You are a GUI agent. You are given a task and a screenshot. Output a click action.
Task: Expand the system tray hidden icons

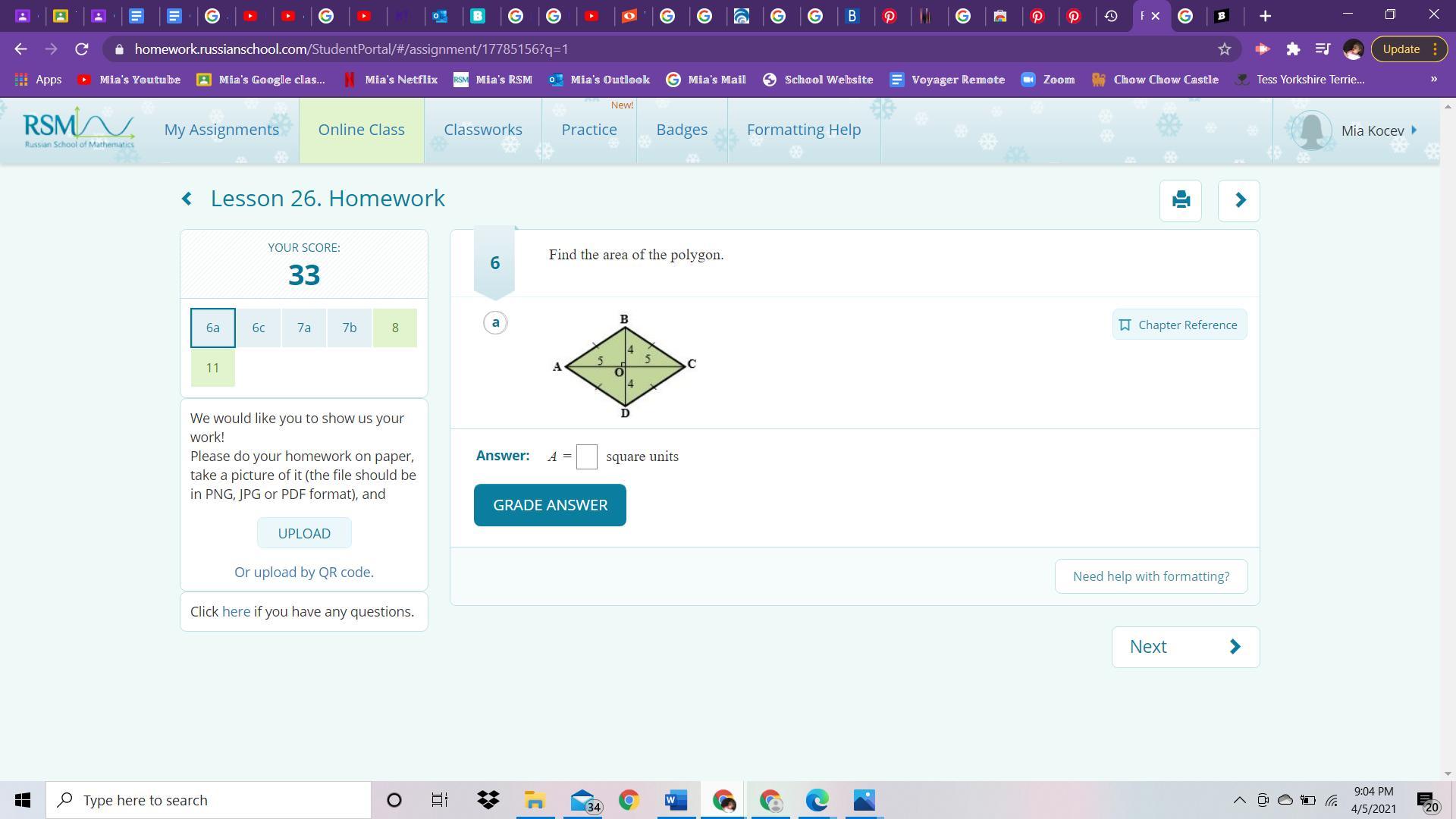pyautogui.click(x=1239, y=800)
